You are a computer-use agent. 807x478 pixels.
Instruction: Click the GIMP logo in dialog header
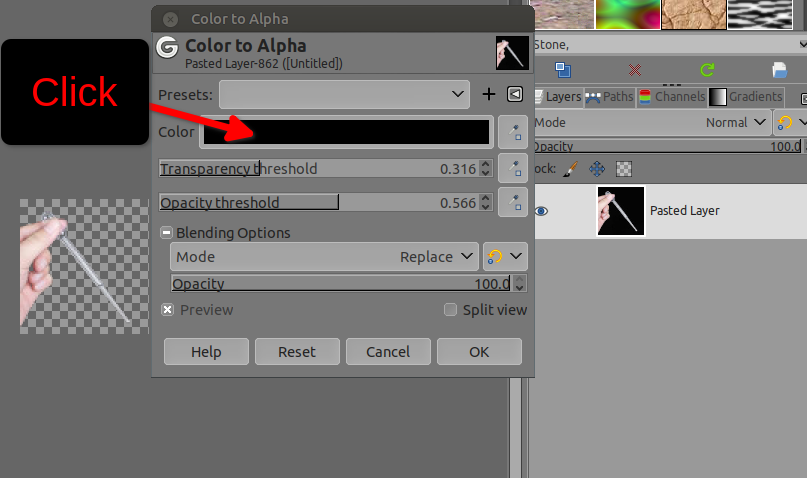point(167,48)
